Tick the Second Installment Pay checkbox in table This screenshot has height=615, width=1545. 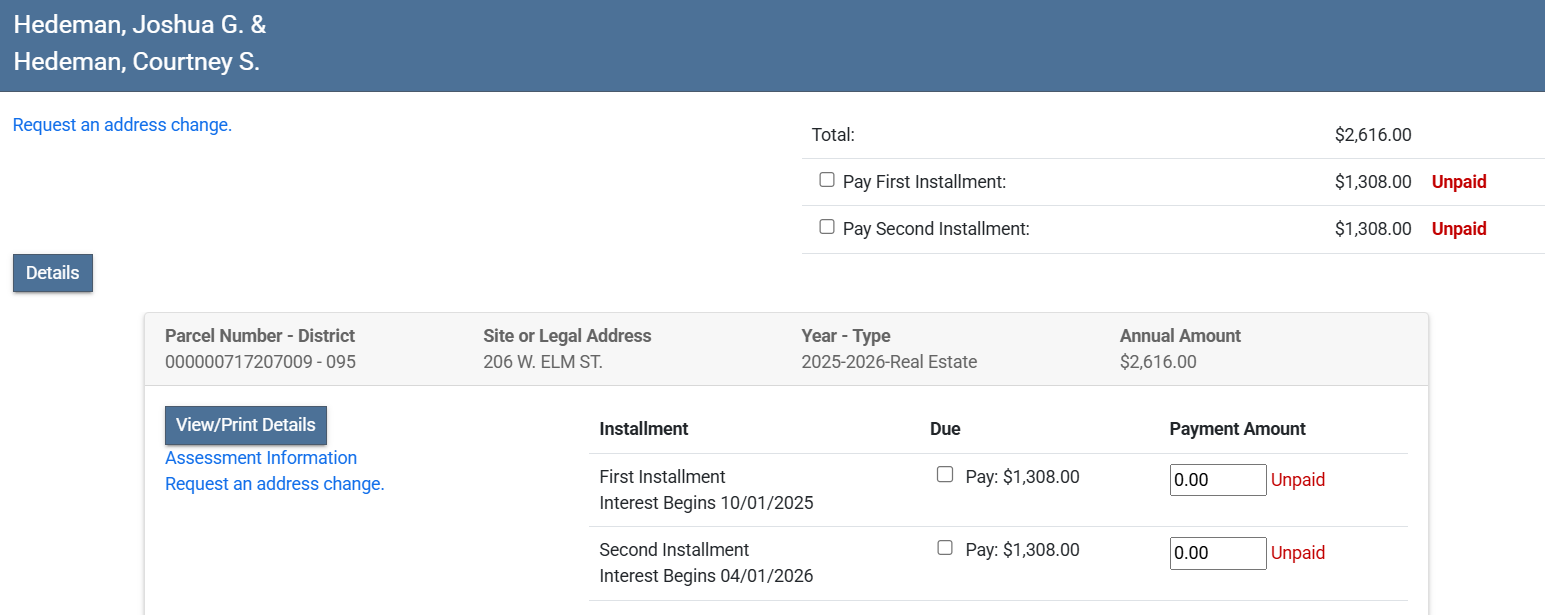coord(945,548)
